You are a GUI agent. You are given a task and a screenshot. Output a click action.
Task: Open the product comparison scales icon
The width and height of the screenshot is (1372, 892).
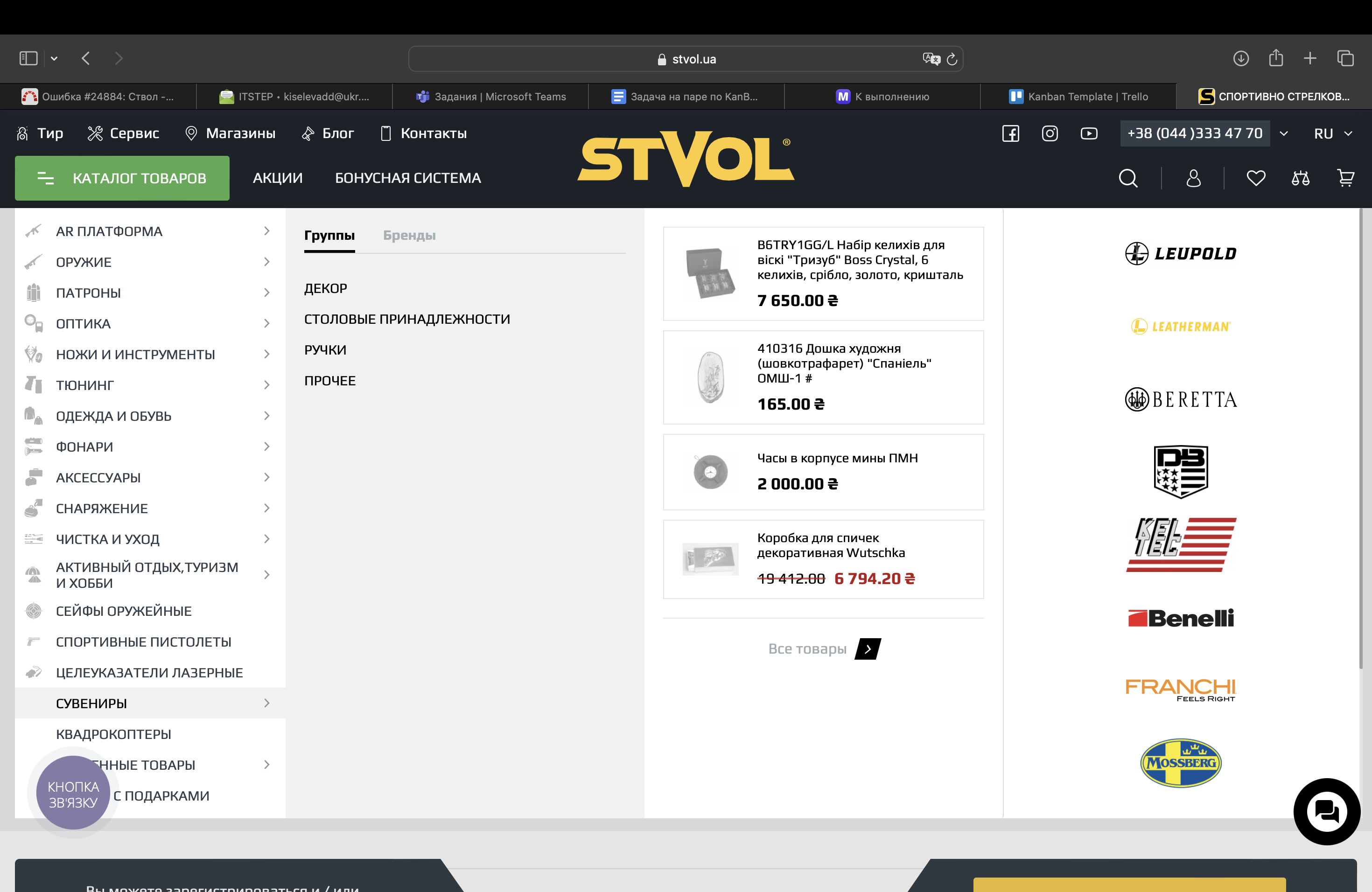pos(1300,178)
